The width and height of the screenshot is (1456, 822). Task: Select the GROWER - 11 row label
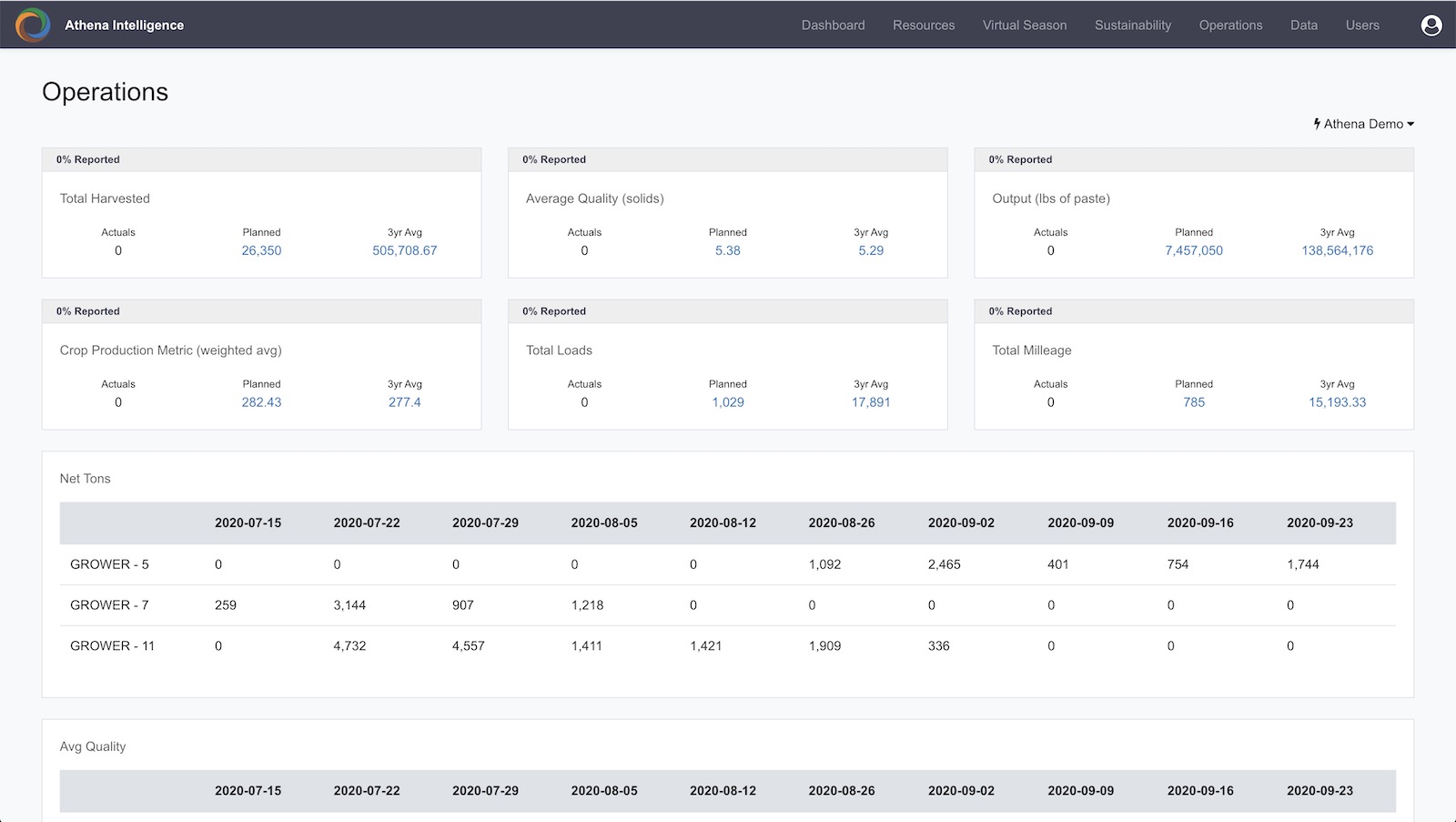click(x=113, y=646)
